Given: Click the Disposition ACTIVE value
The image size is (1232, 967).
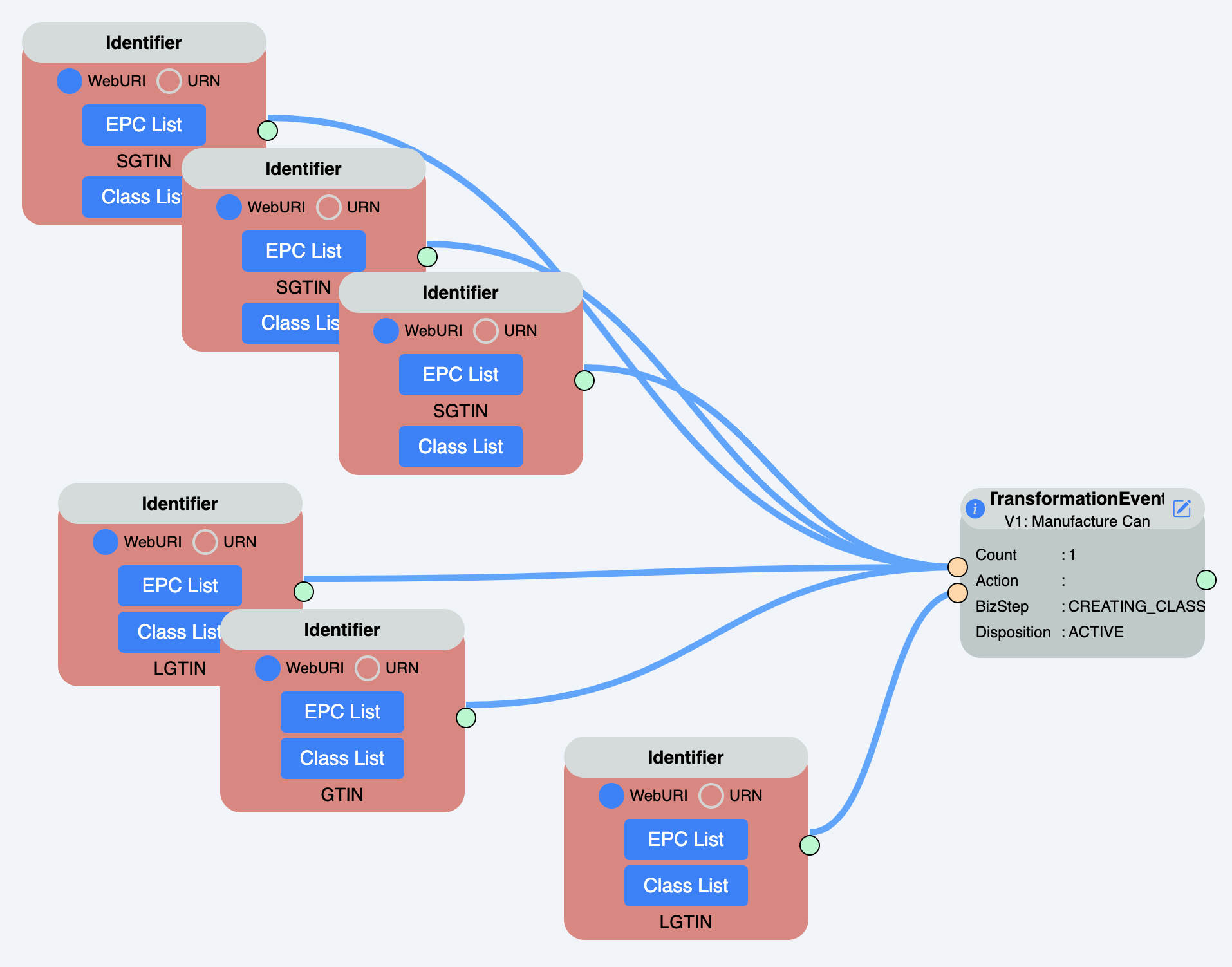Looking at the screenshot, I should point(1096,632).
